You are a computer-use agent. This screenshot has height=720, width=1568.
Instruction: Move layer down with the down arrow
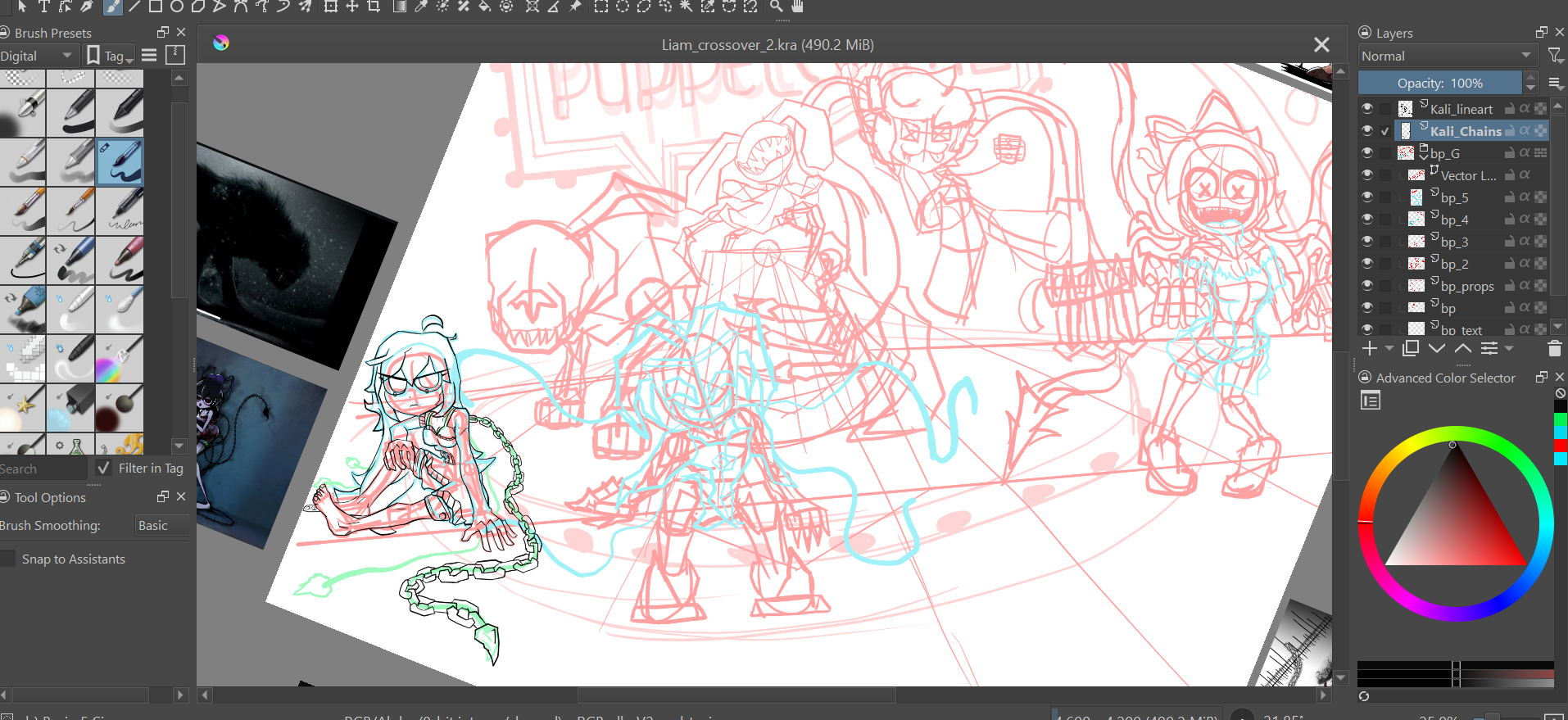(1437, 348)
